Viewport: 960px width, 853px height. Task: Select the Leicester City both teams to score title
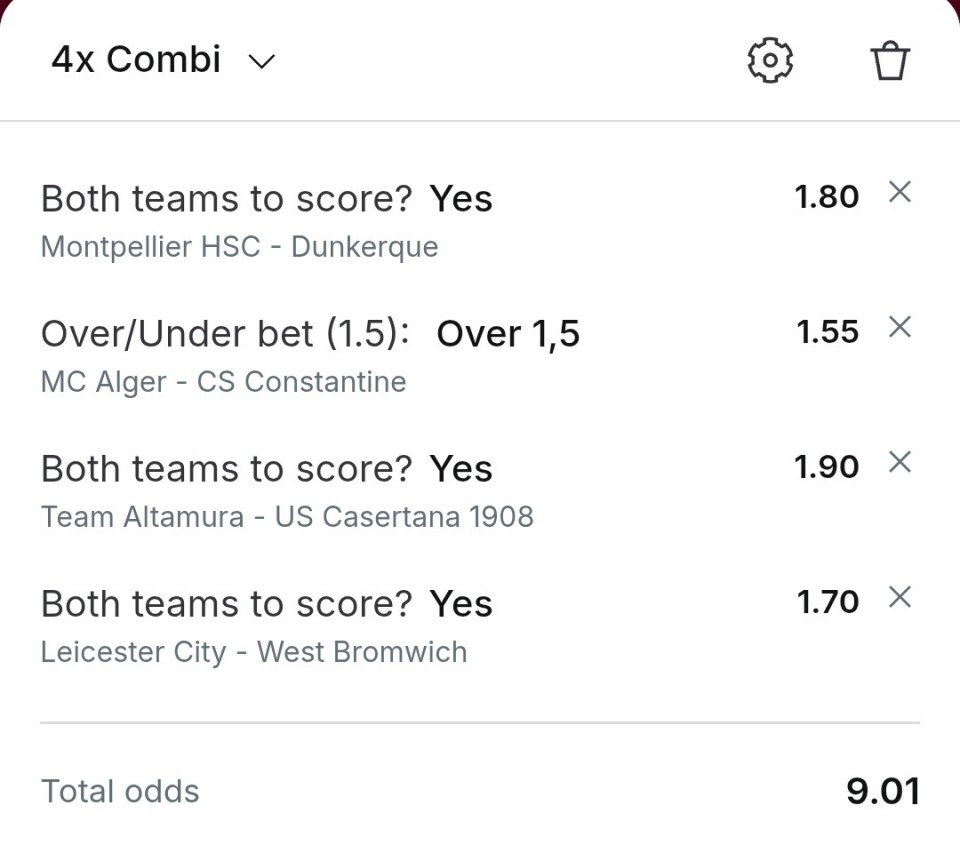click(x=266, y=604)
